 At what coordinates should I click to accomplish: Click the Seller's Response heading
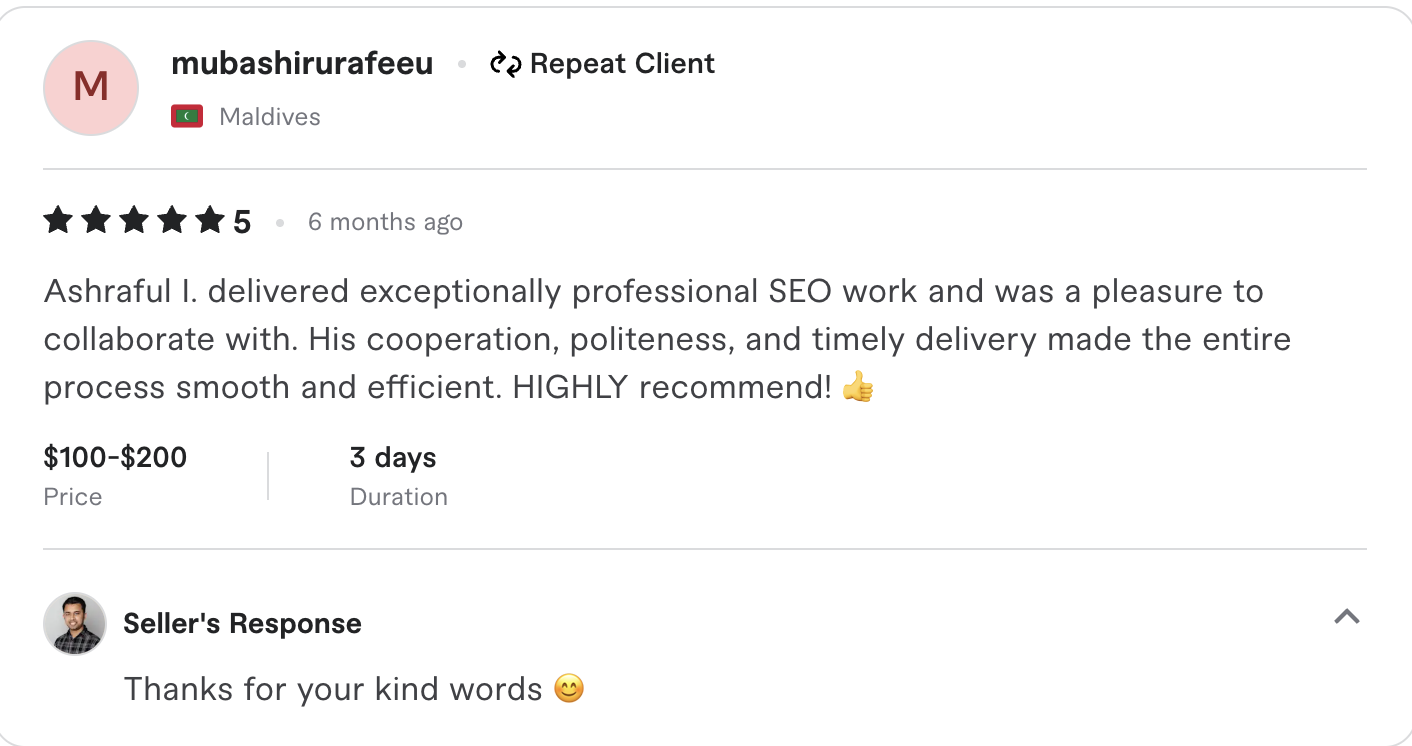(241, 623)
